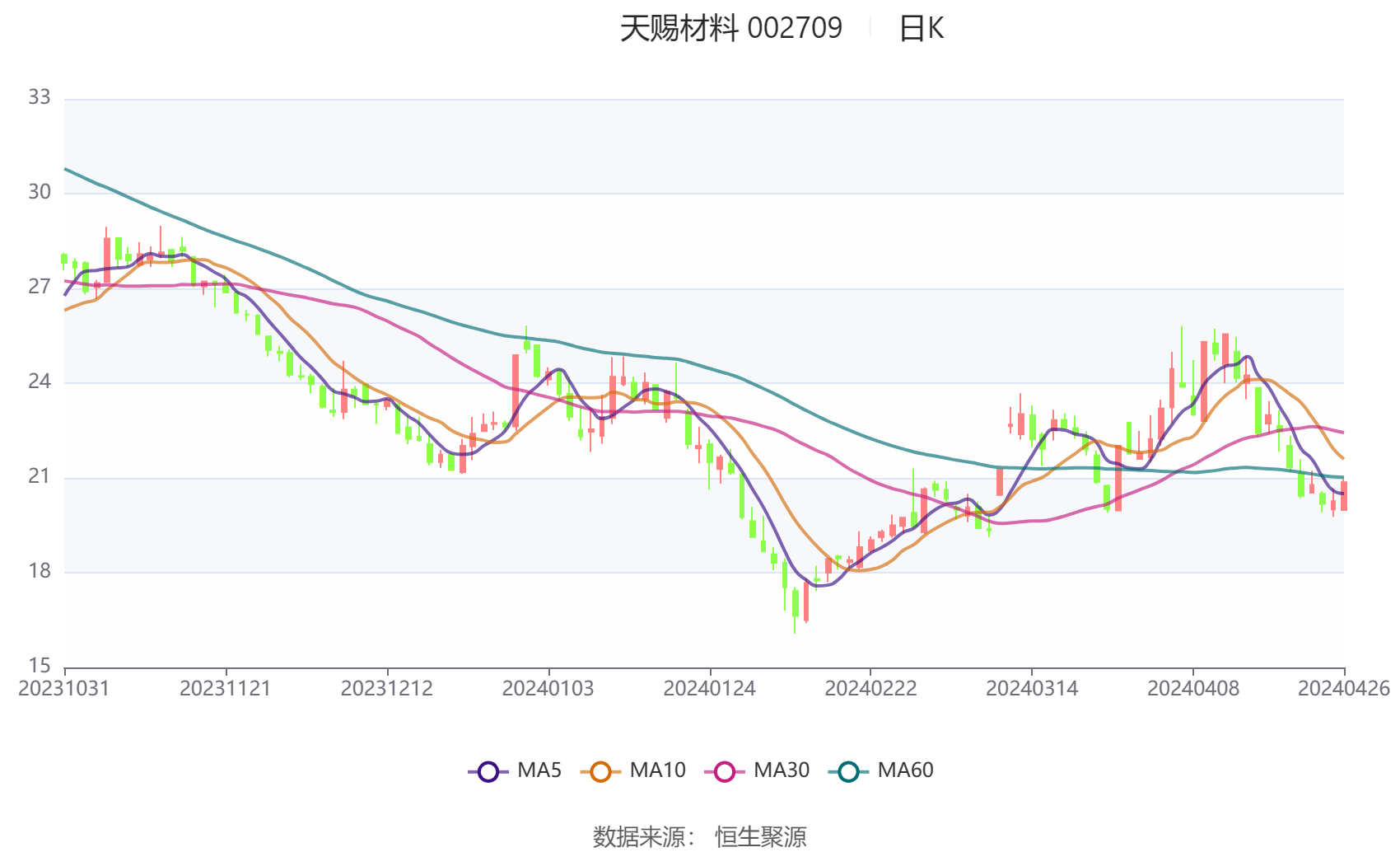Hide the MA10 series via its label
This screenshot has width=1400, height=852.
pyautogui.click(x=657, y=770)
